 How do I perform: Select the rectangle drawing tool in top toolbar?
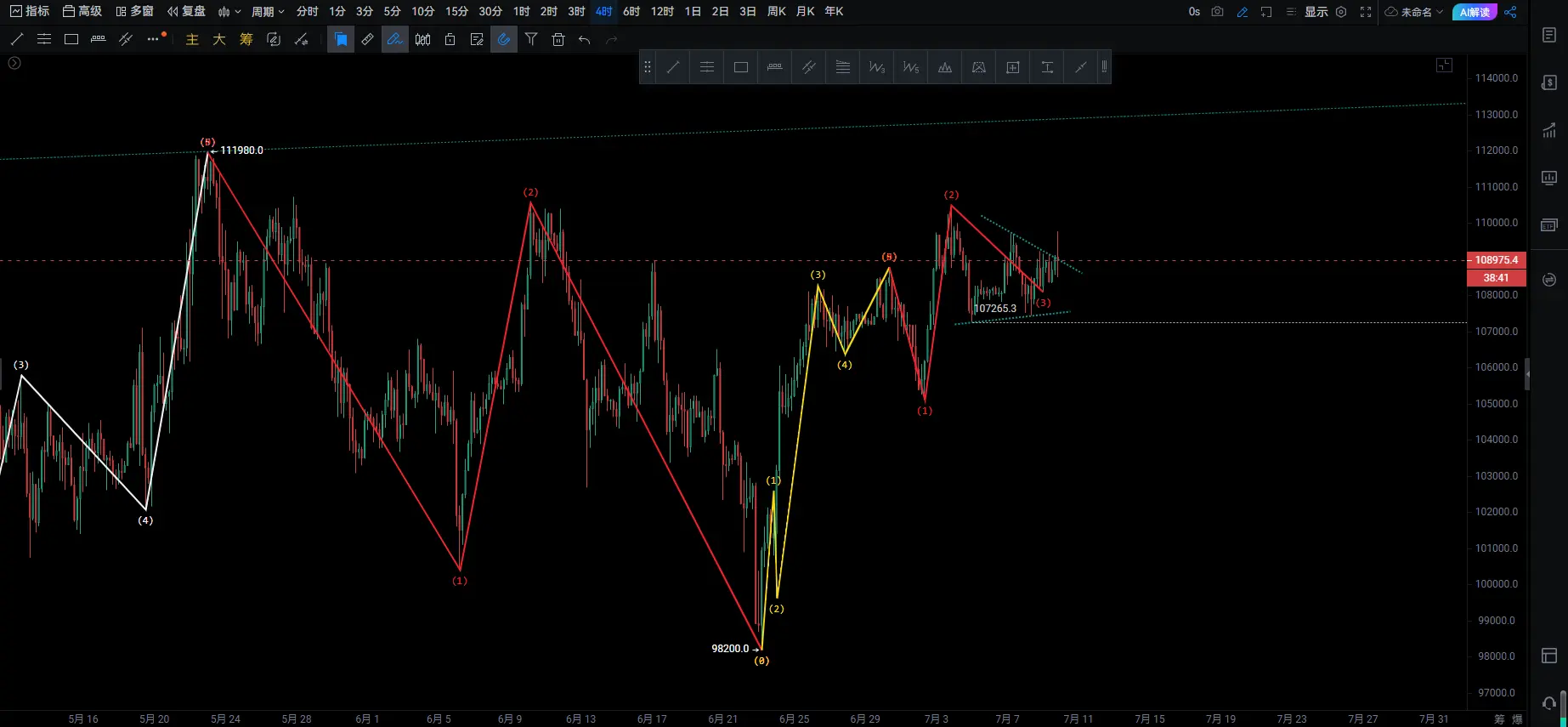click(71, 39)
